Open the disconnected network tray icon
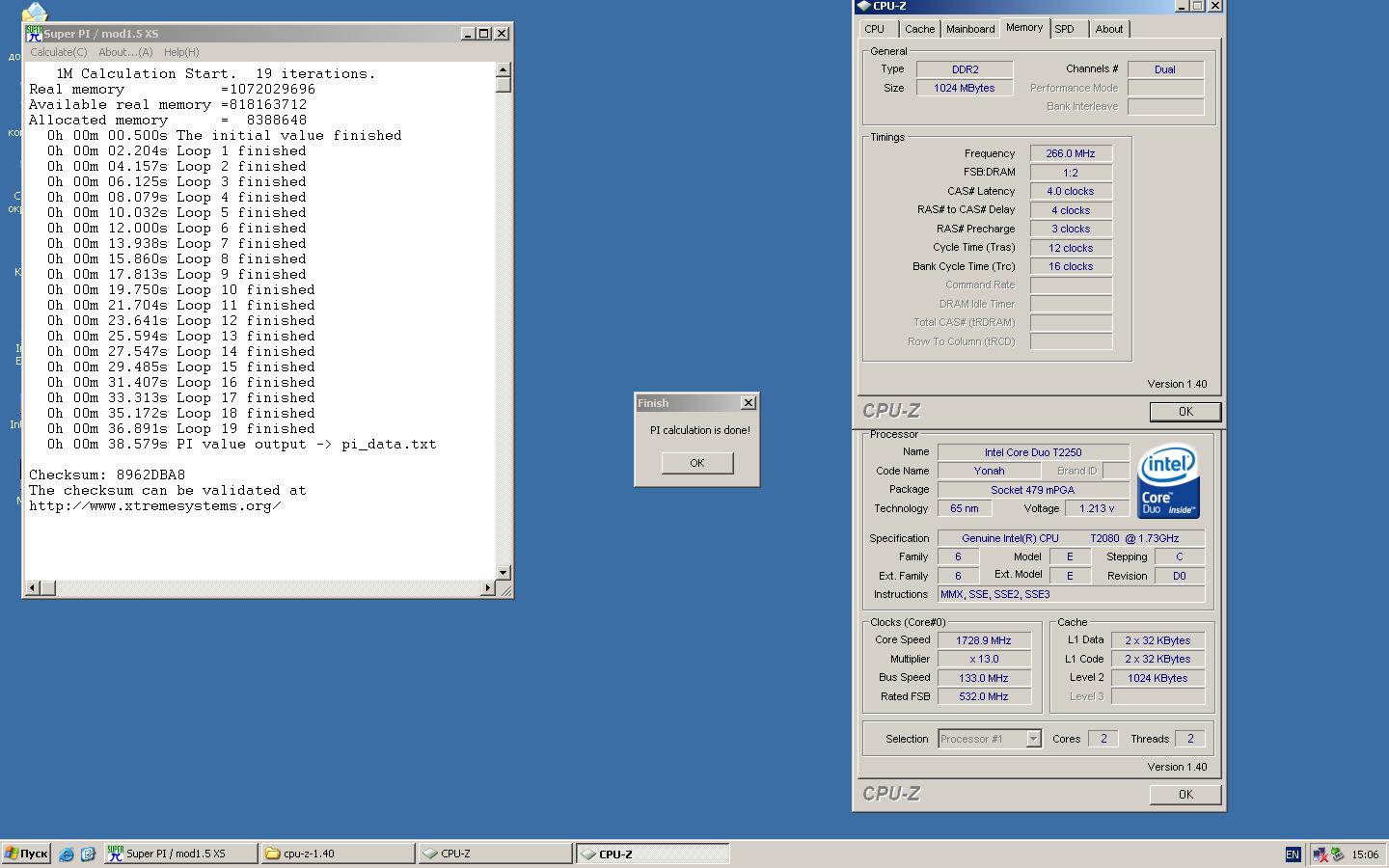Viewport: 1389px width, 868px height. [1319, 854]
